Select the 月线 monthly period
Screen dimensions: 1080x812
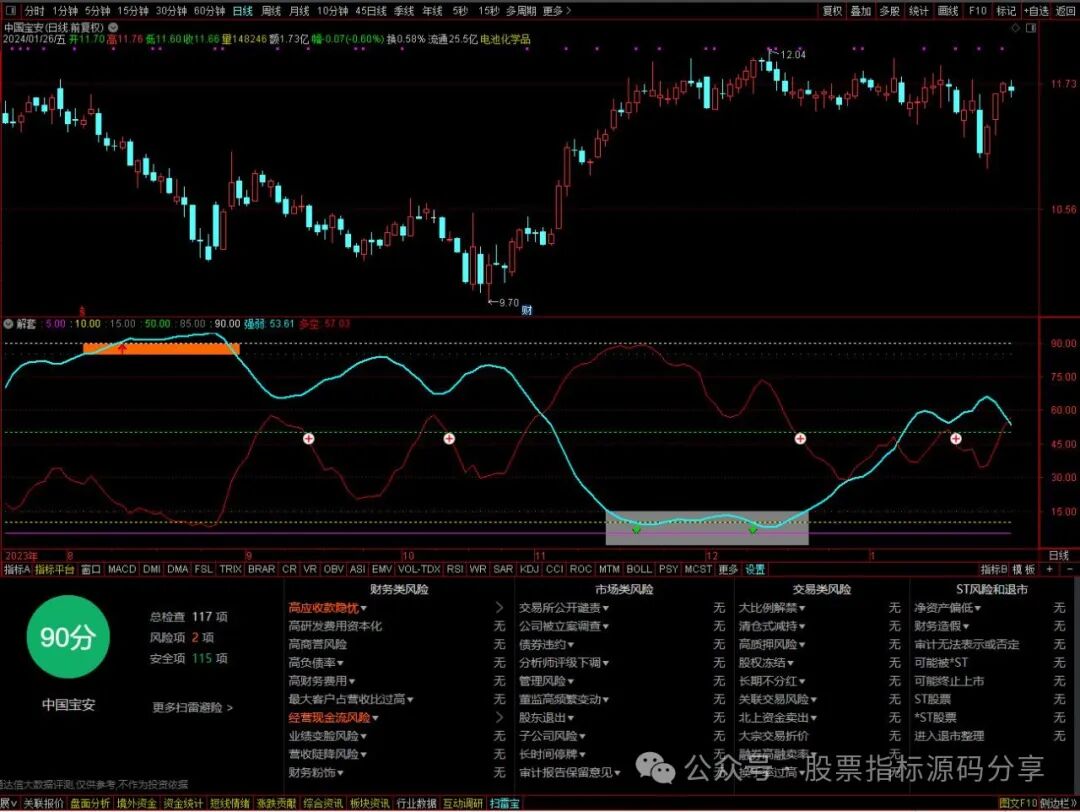click(x=299, y=10)
